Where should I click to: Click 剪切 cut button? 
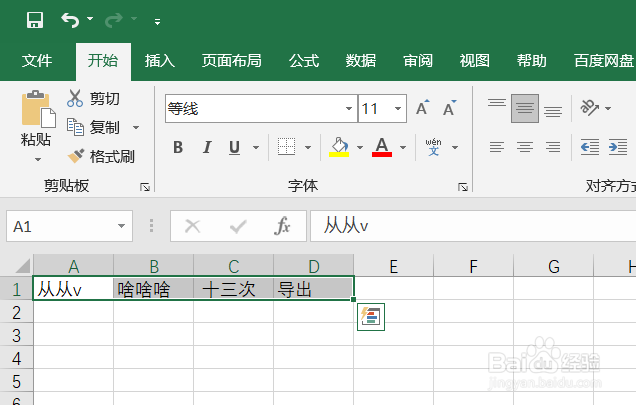pos(94,98)
